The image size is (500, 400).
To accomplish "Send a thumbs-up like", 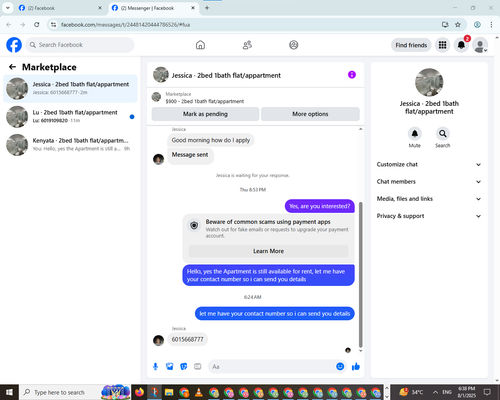I will [356, 367].
